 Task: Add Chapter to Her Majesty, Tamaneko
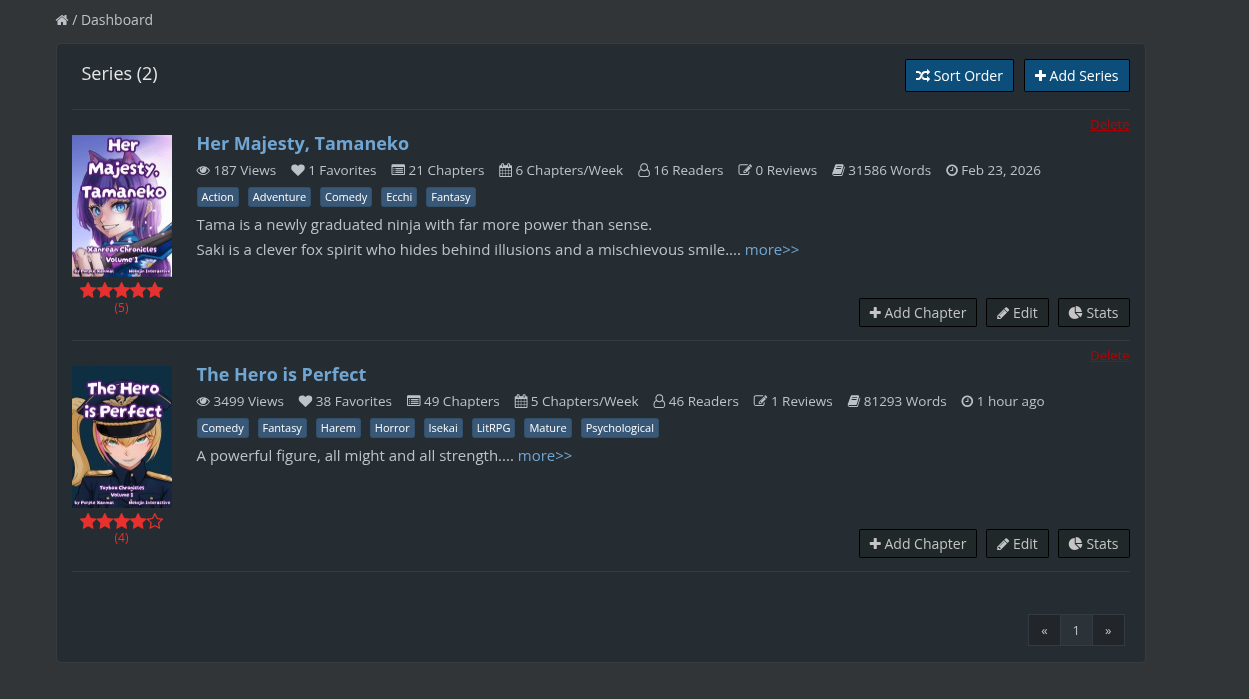point(917,313)
